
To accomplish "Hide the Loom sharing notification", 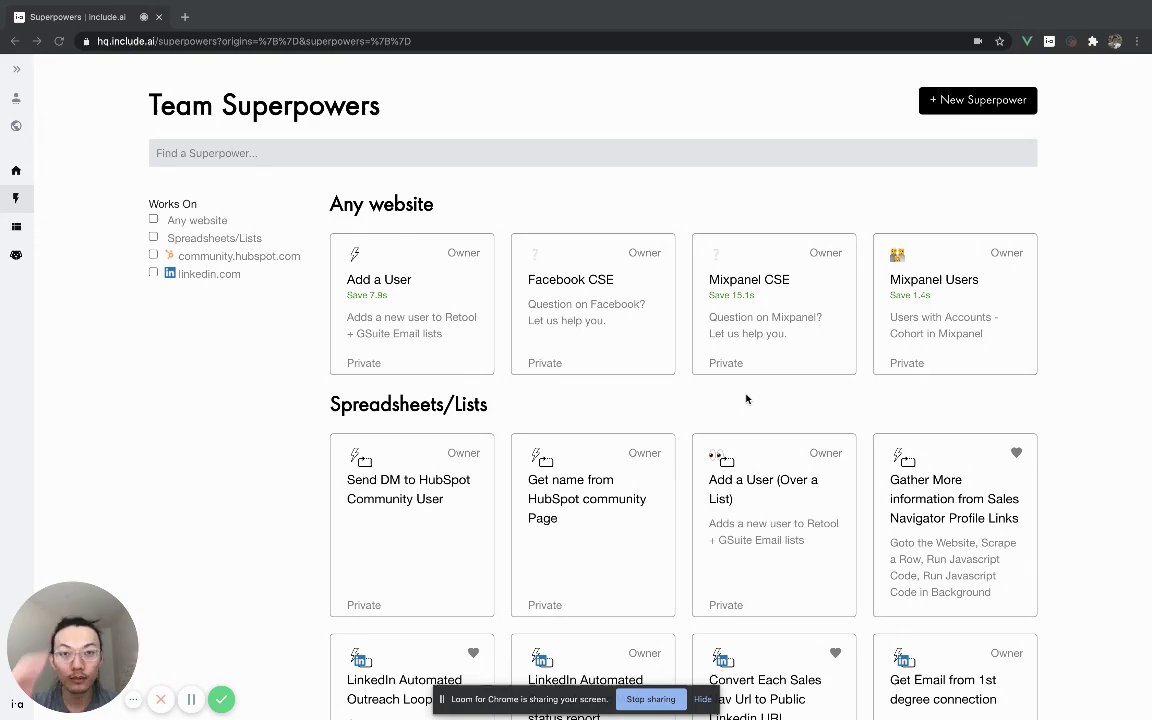I will coord(702,699).
